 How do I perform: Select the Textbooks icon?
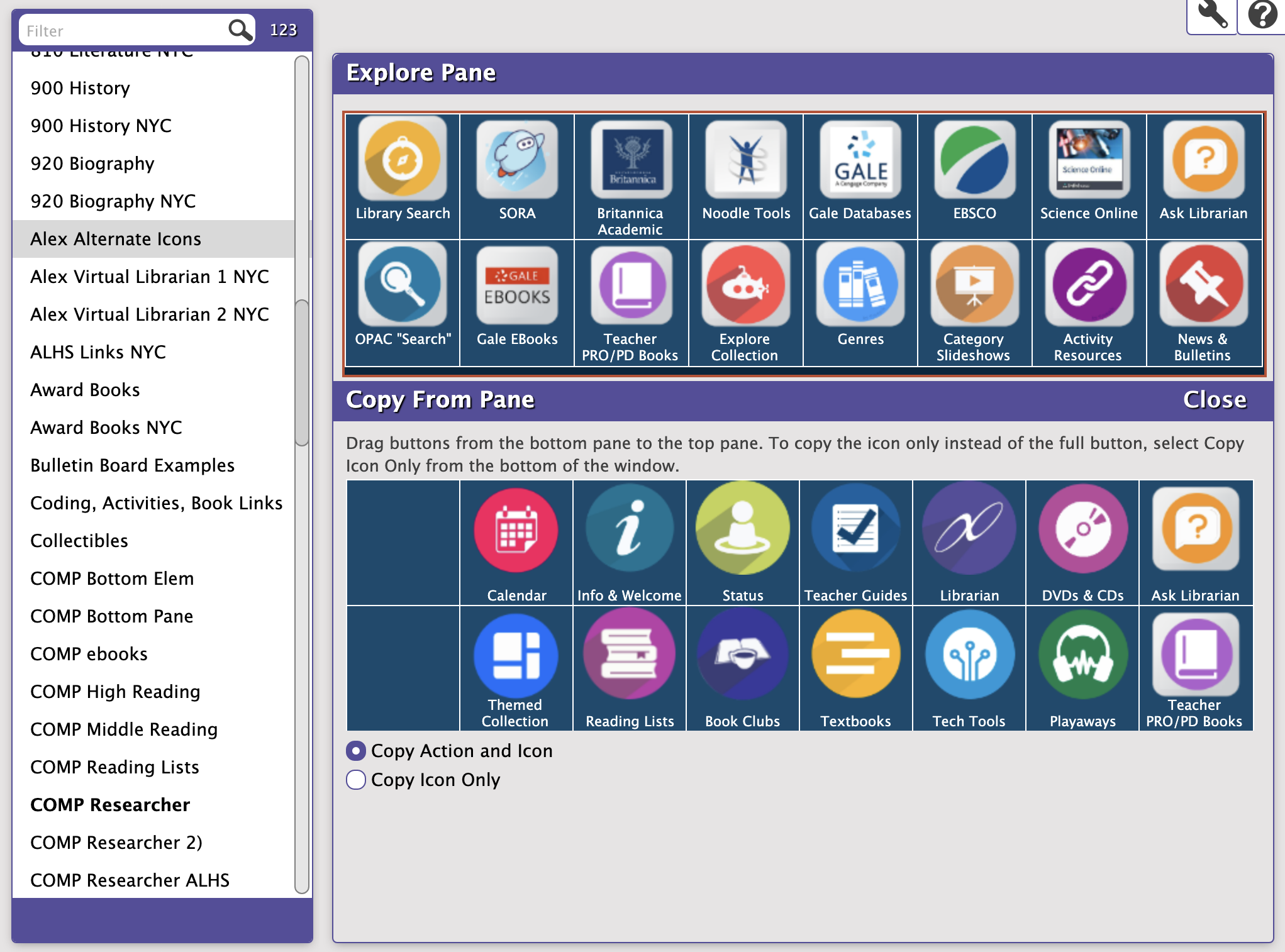click(x=856, y=655)
